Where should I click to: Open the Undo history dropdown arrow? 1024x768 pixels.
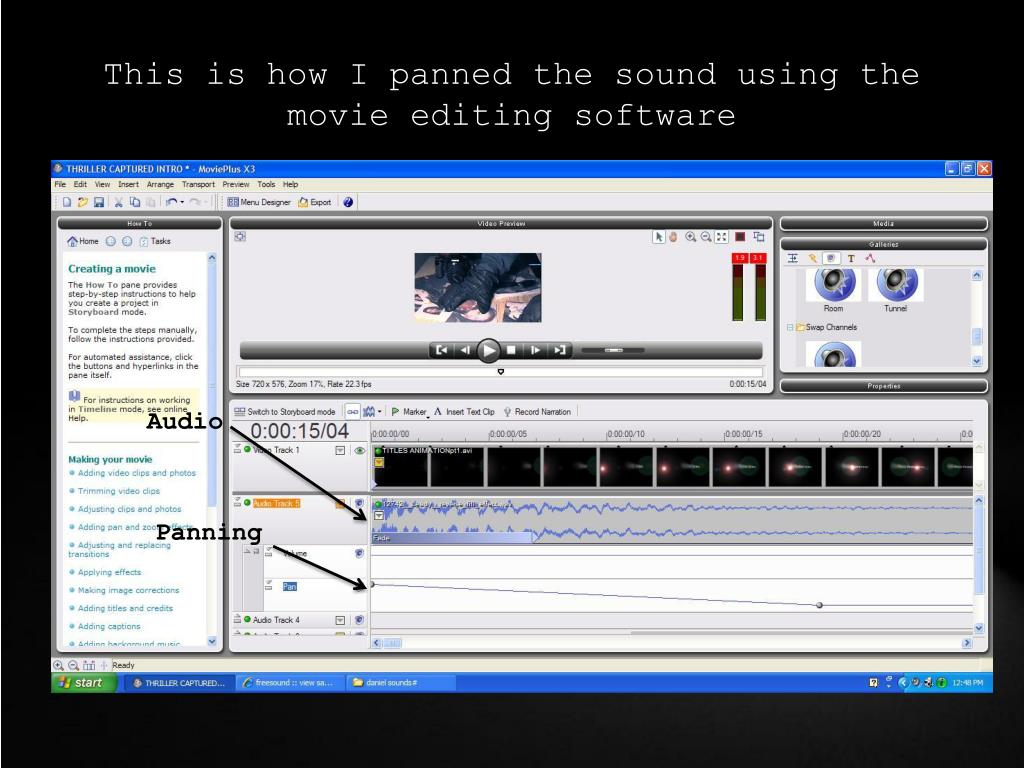(182, 202)
